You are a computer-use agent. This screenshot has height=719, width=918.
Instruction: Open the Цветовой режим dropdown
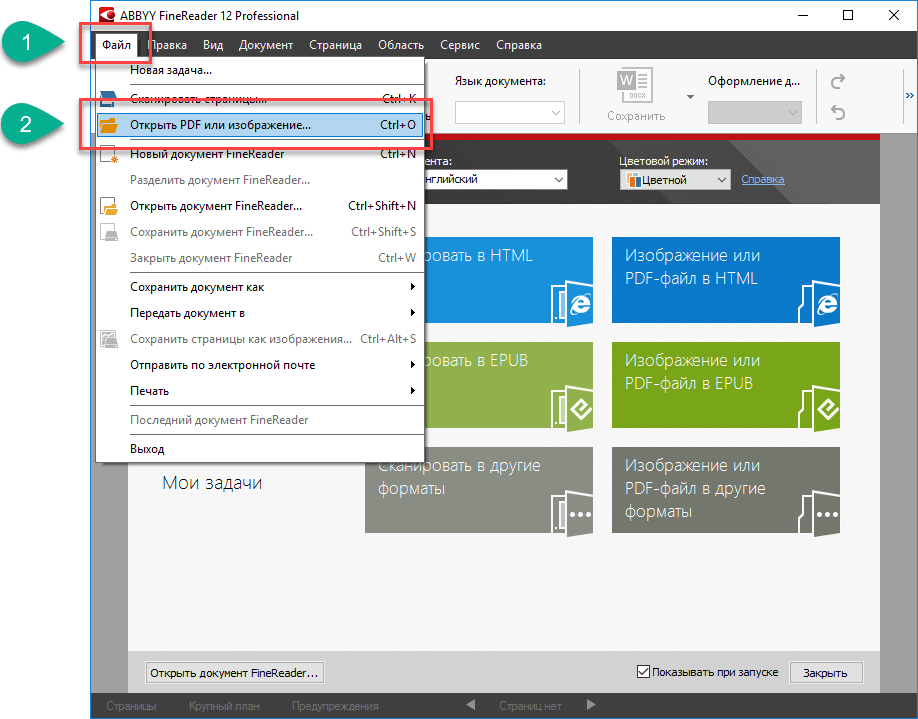click(x=675, y=180)
